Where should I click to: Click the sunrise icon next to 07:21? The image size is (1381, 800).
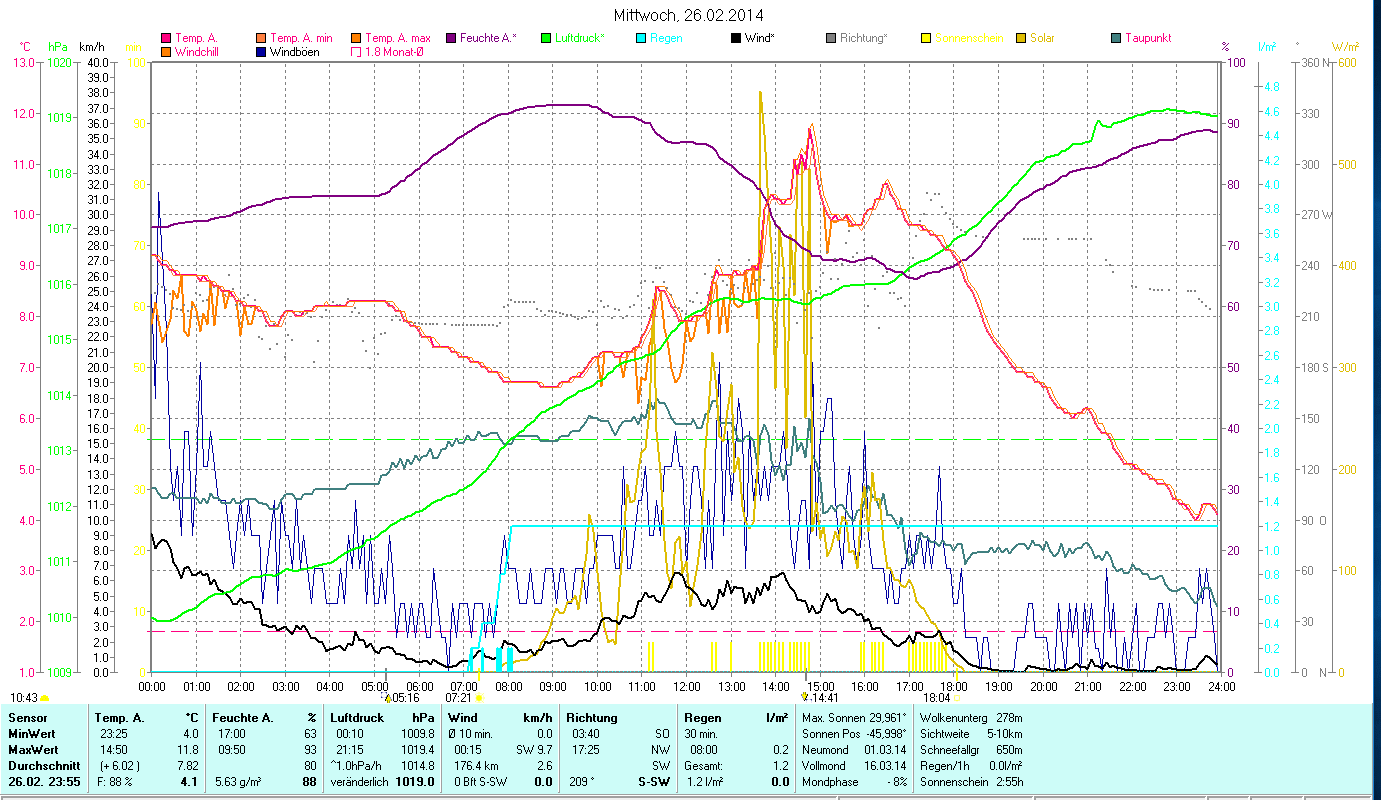[x=478, y=697]
